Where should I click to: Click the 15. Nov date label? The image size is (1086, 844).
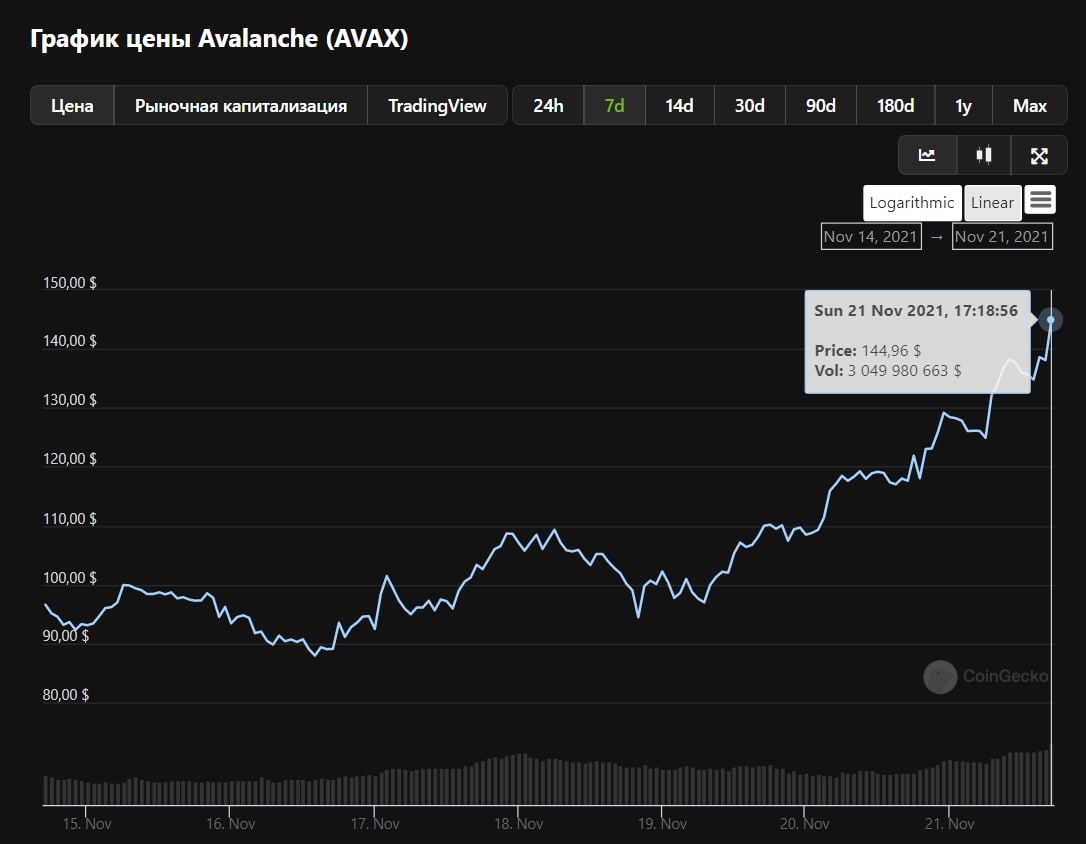[87, 824]
